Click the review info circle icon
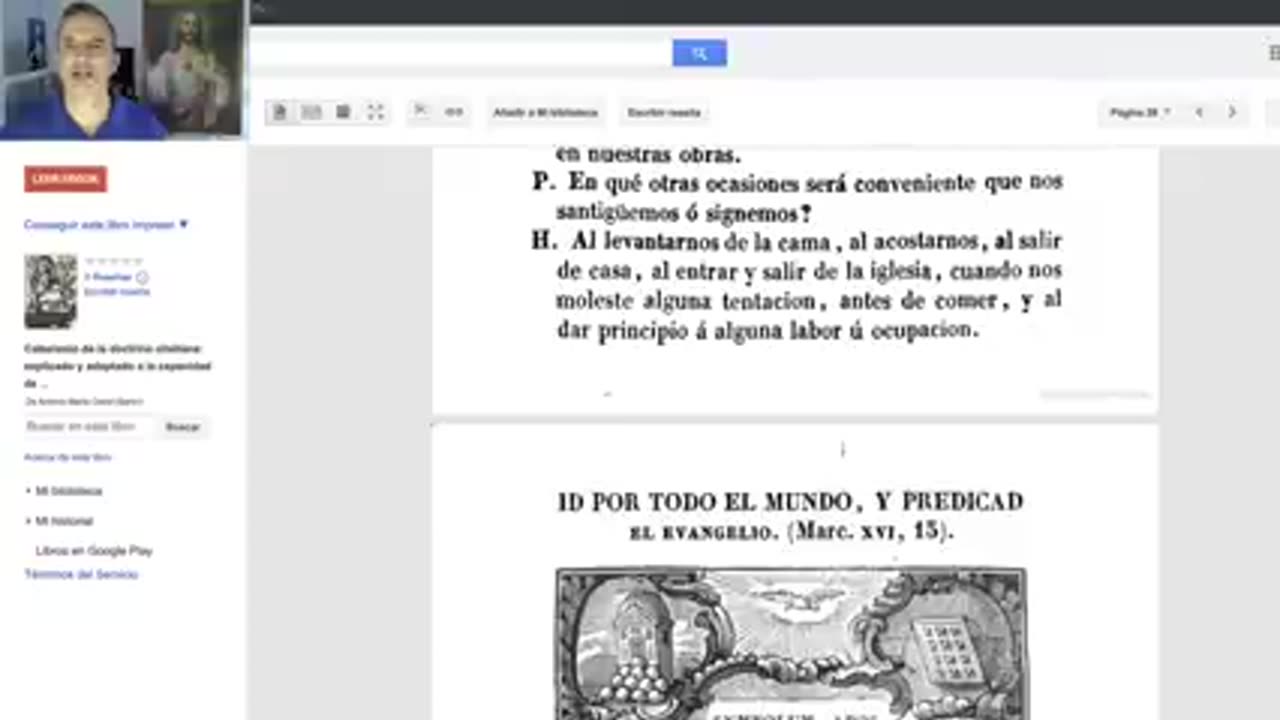This screenshot has width=1280, height=720. [142, 277]
